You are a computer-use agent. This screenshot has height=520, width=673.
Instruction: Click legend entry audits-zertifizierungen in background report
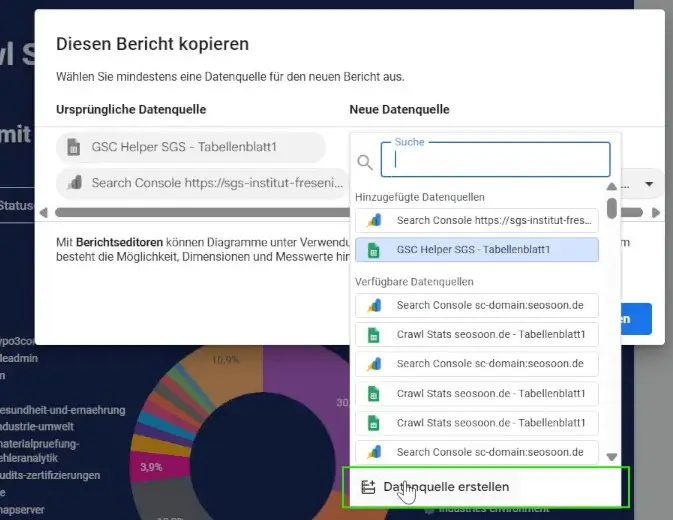click(50, 475)
